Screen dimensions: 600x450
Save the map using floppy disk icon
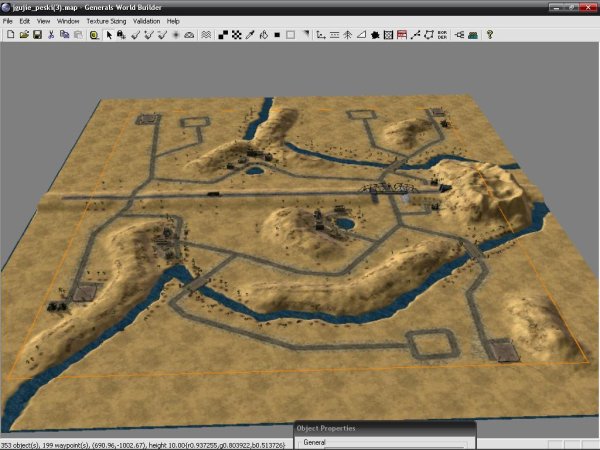[x=37, y=34]
